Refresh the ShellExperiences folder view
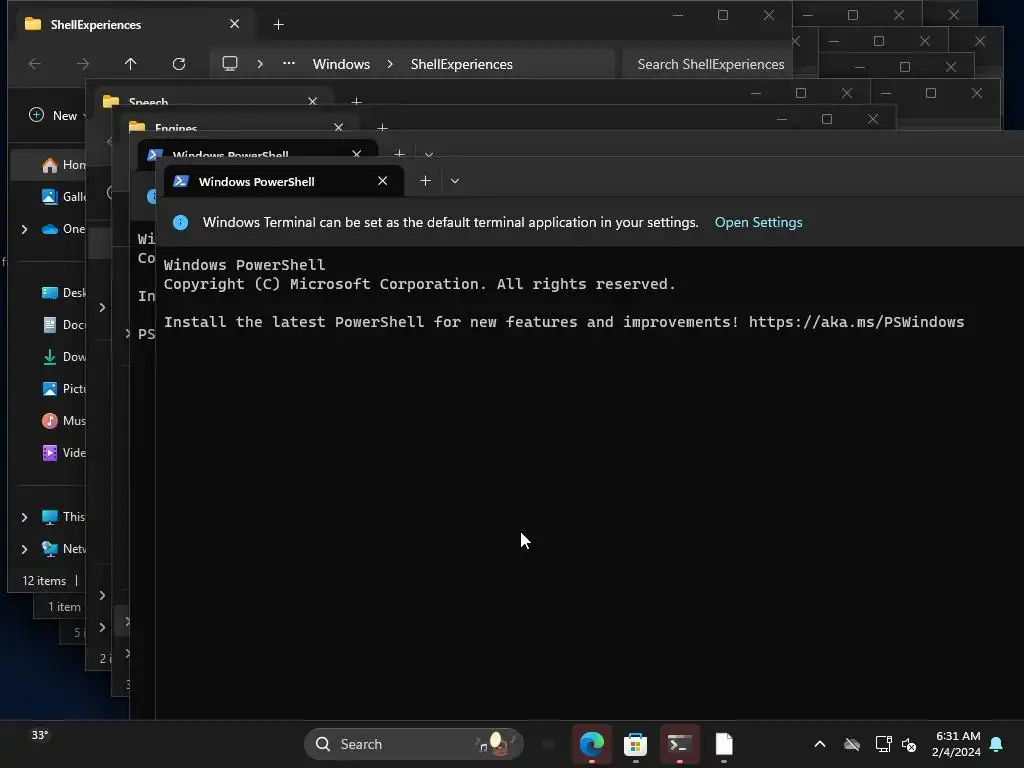This screenshot has height=768, width=1024. pyautogui.click(x=179, y=63)
